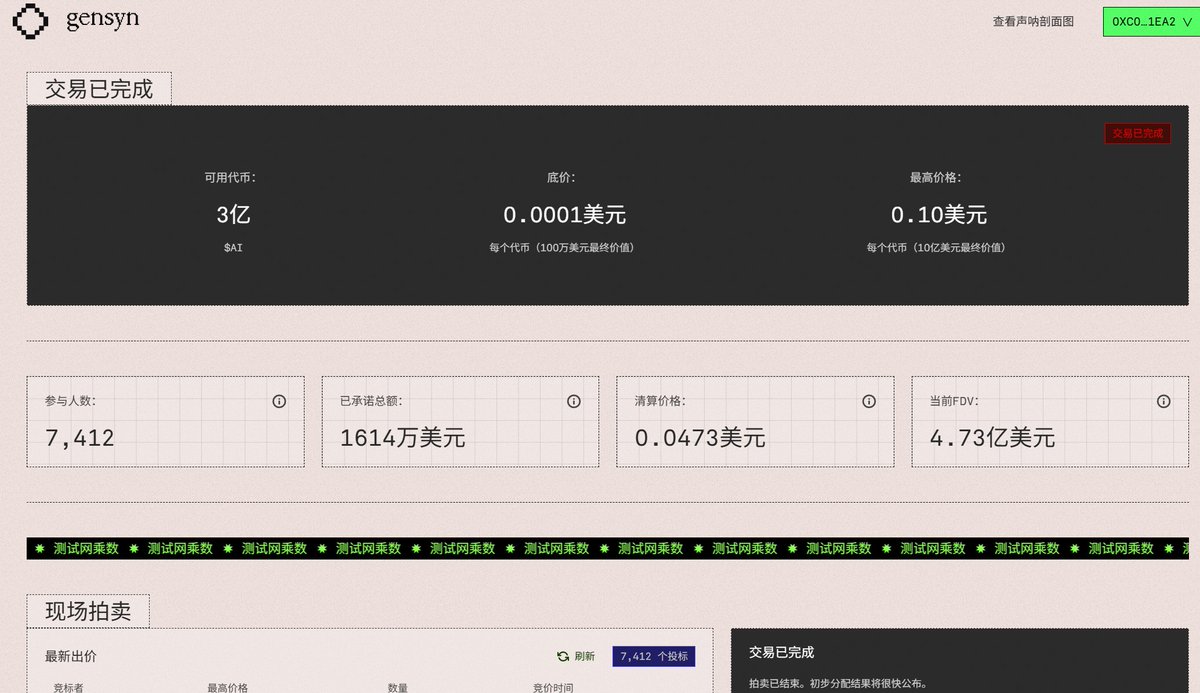Image resolution: width=1200 pixels, height=693 pixels.
Task: Click the 拍卖已结束 notice text
Action: 838,684
